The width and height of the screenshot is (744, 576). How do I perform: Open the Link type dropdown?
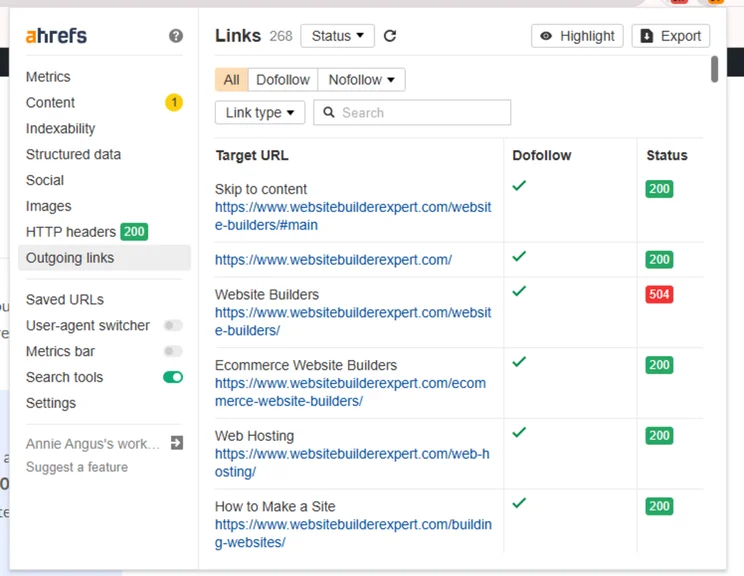pos(260,112)
